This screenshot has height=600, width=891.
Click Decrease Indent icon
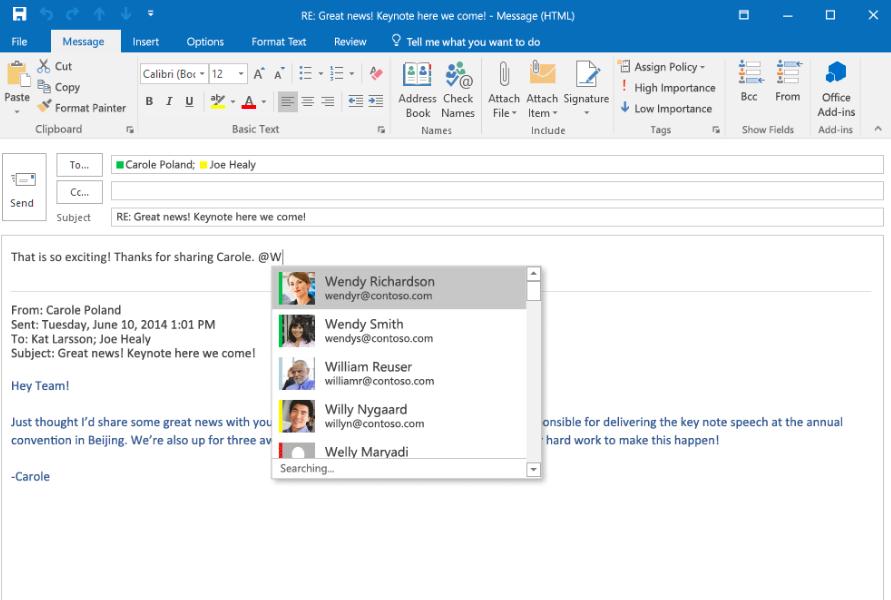(x=356, y=101)
